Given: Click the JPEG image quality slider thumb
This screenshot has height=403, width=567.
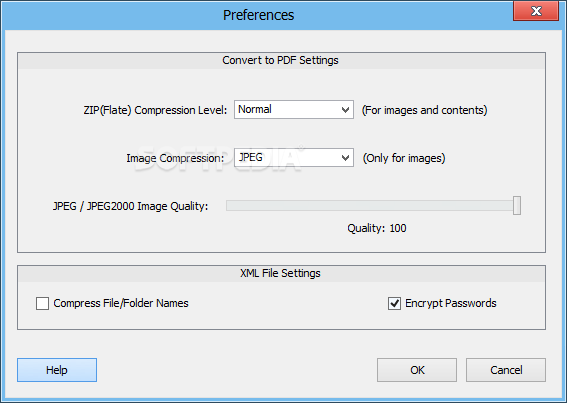Looking at the screenshot, I should point(517,205).
